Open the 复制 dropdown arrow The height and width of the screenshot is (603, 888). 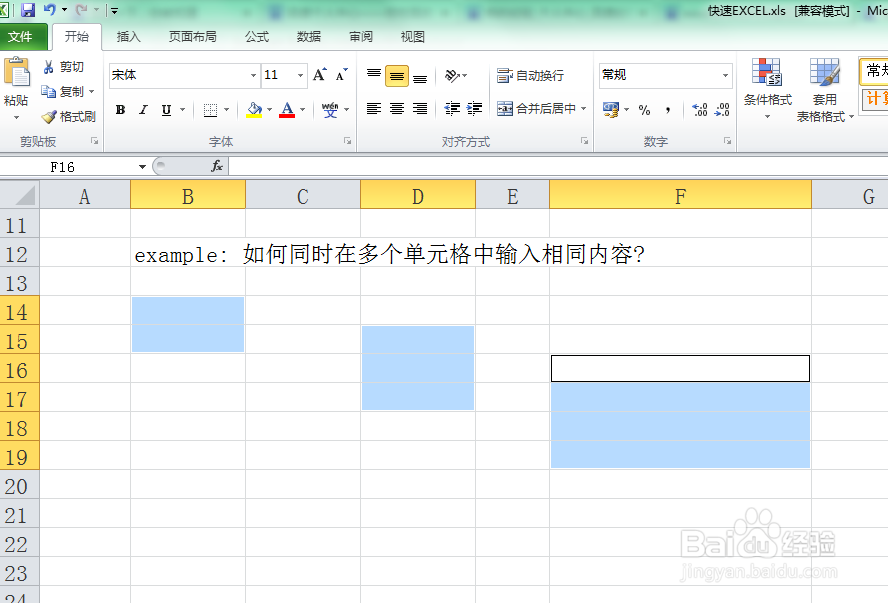(91, 92)
